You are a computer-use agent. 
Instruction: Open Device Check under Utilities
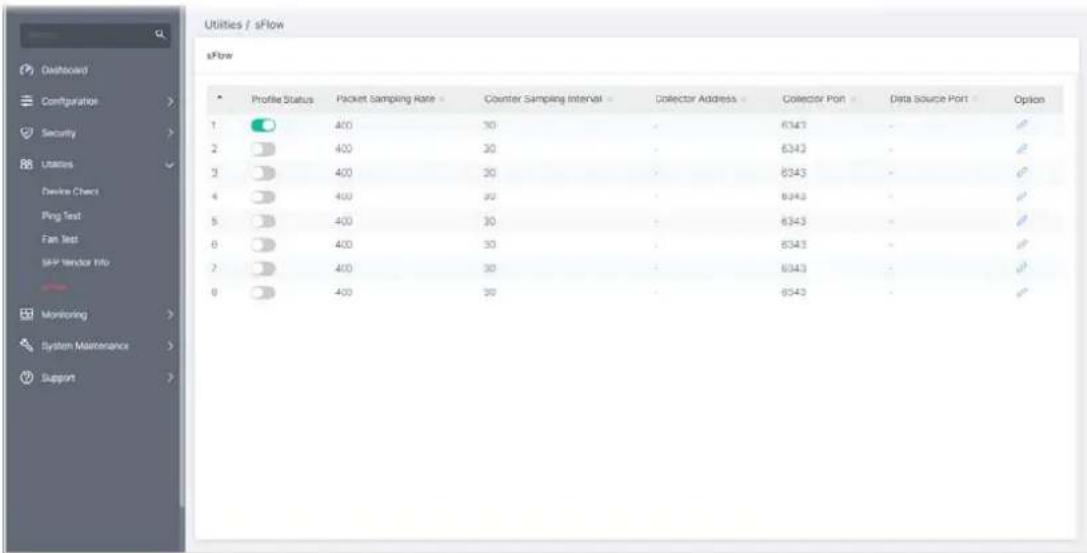[x=69, y=191]
